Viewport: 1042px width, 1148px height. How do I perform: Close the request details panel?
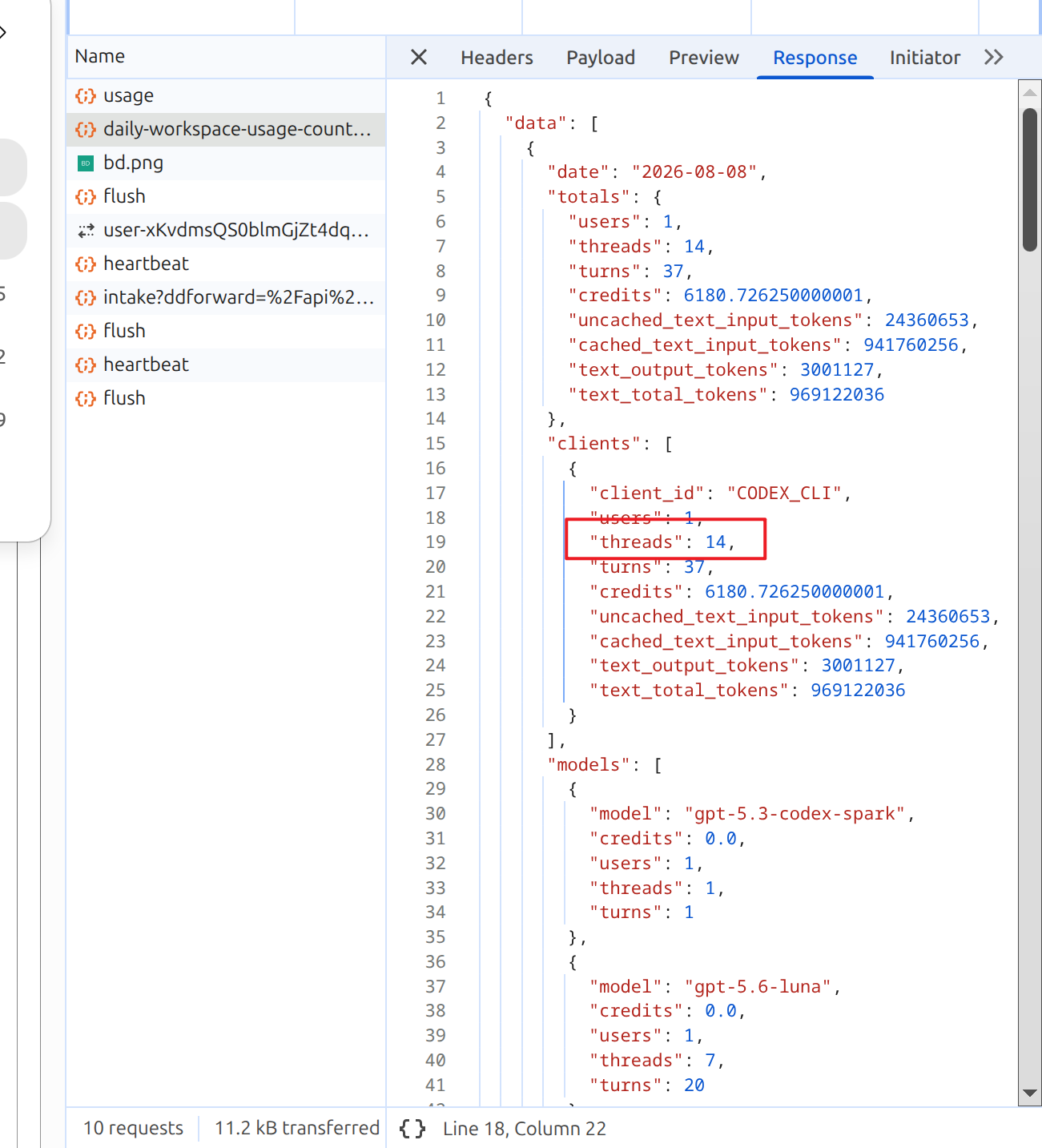click(x=418, y=57)
